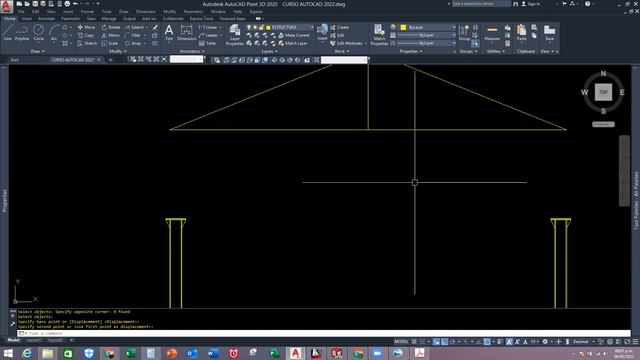The width and height of the screenshot is (640, 360).
Task: Click the Table annotation tool
Action: point(207,43)
